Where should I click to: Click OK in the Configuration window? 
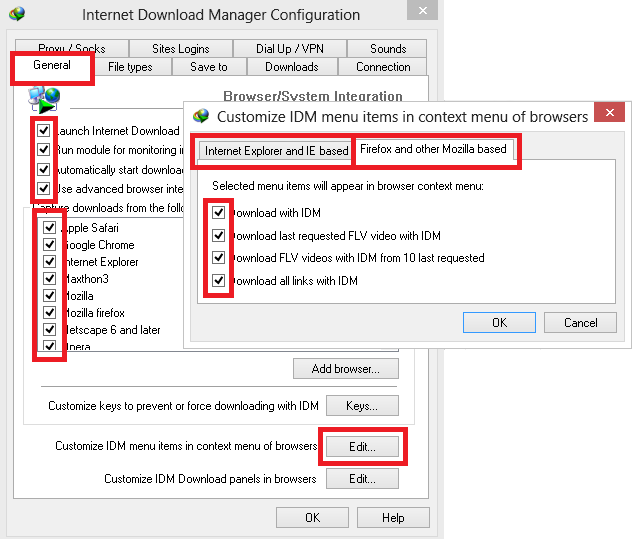tap(312, 518)
